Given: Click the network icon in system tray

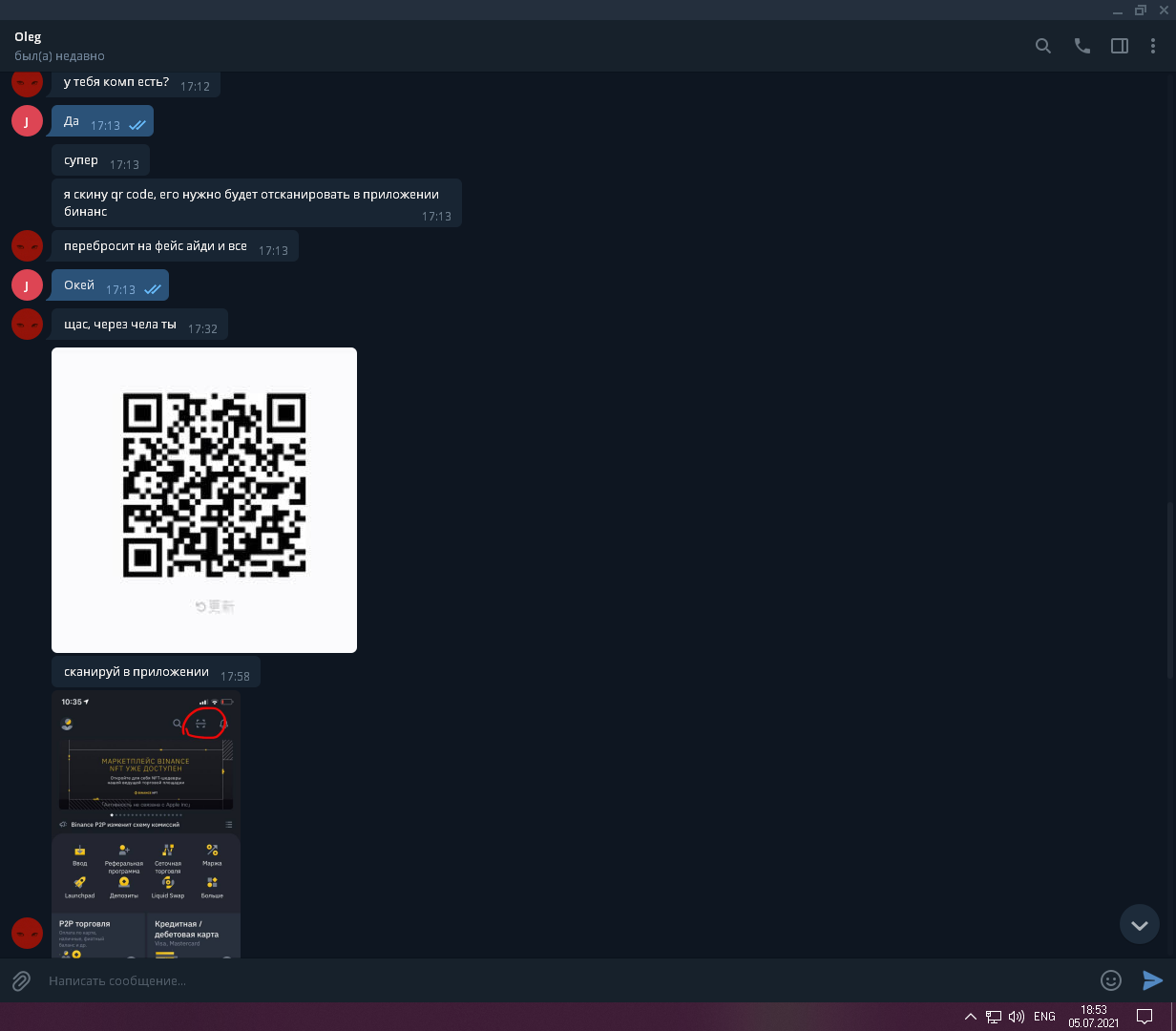Looking at the screenshot, I should 994,1017.
